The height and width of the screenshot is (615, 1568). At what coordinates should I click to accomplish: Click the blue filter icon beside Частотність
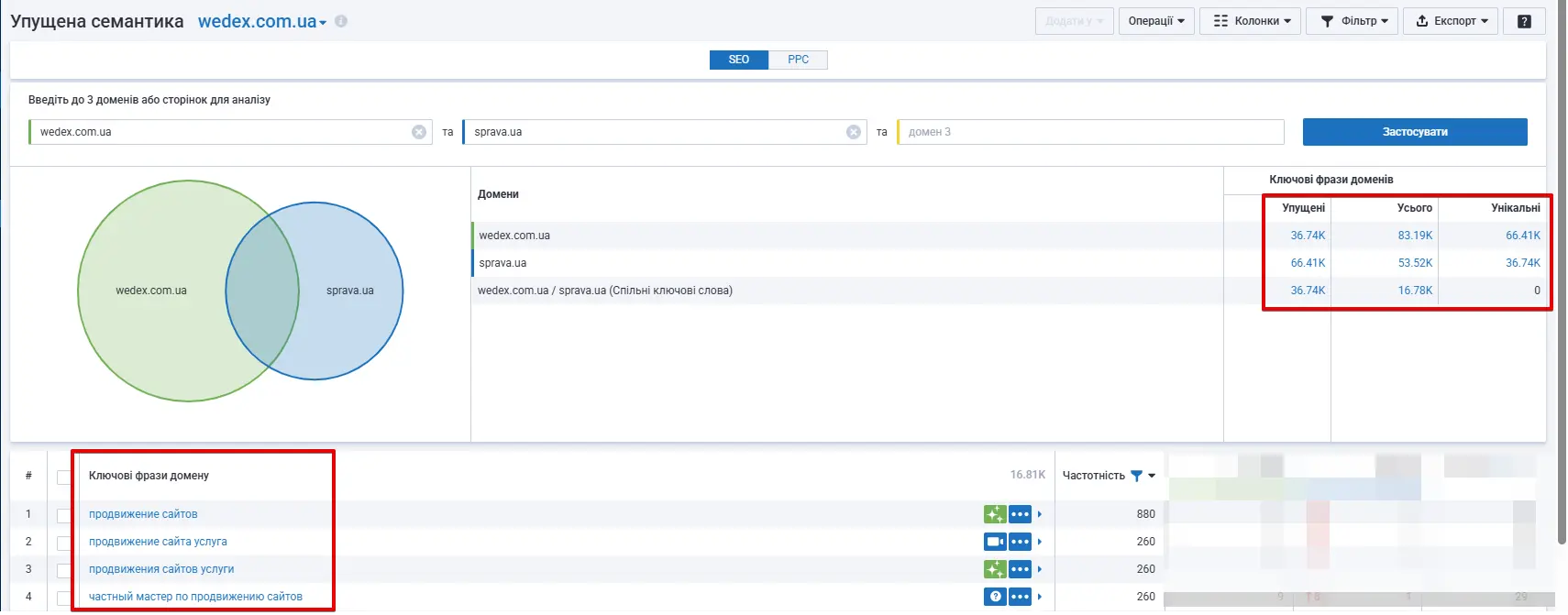pyautogui.click(x=1137, y=476)
